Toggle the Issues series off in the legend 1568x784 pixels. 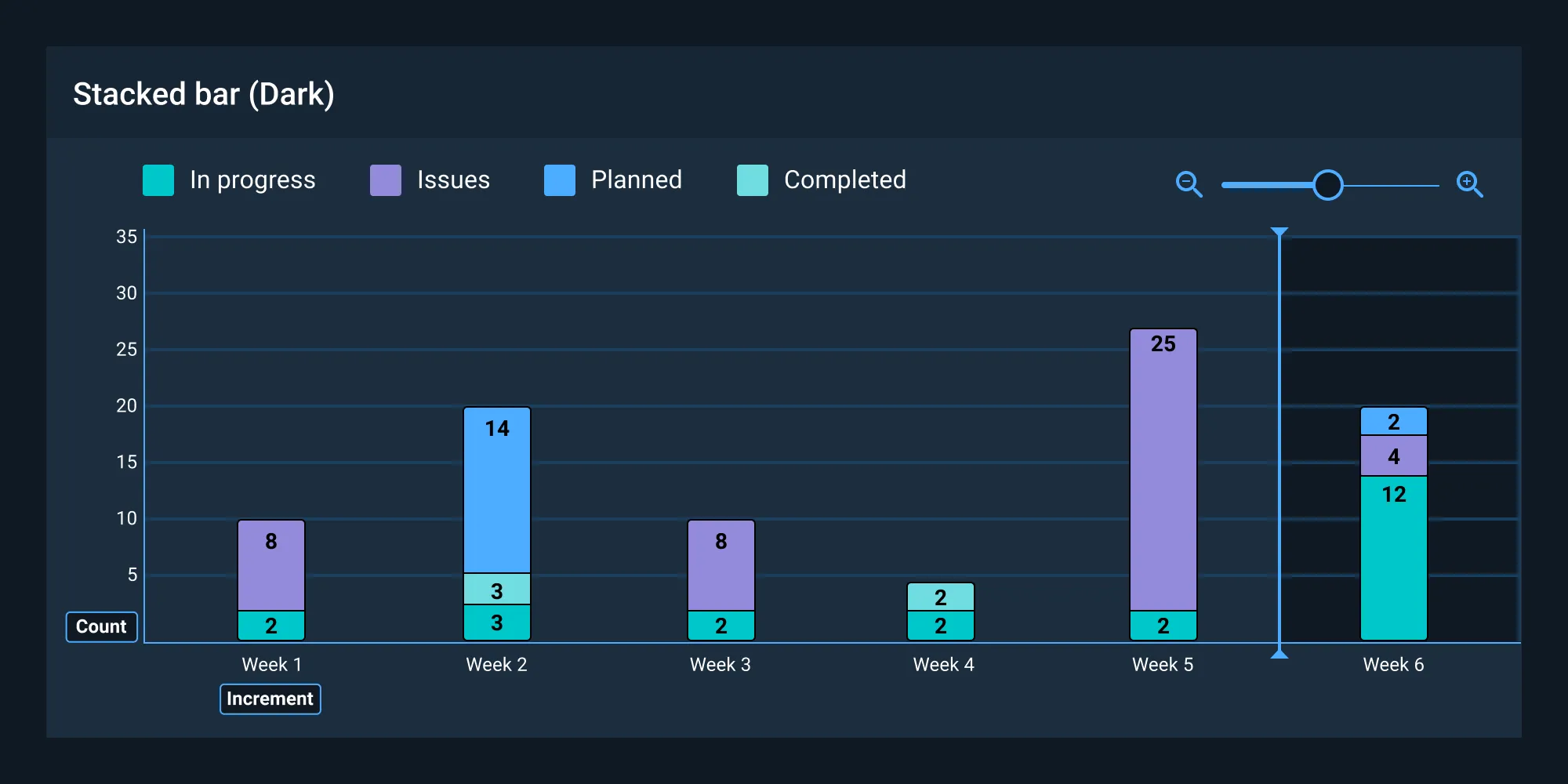452,180
